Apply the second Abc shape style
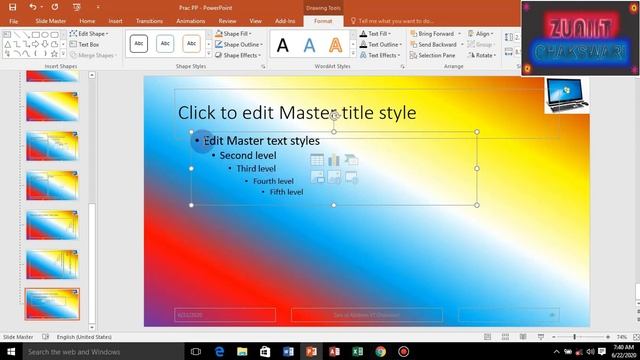The image size is (640, 360). (165, 44)
